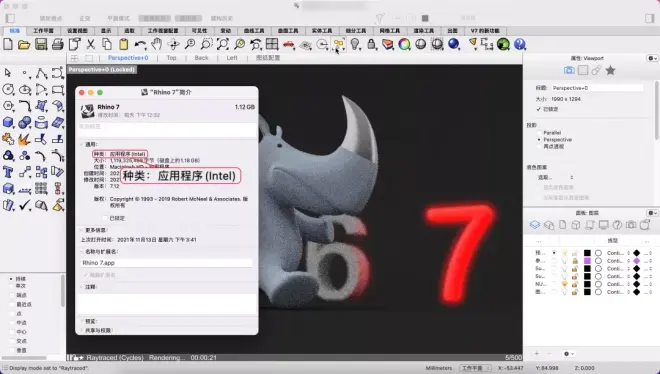Screen dimensions: 660x374
Task: Switch to the V7 的新功能 tab
Action: [x=485, y=31]
